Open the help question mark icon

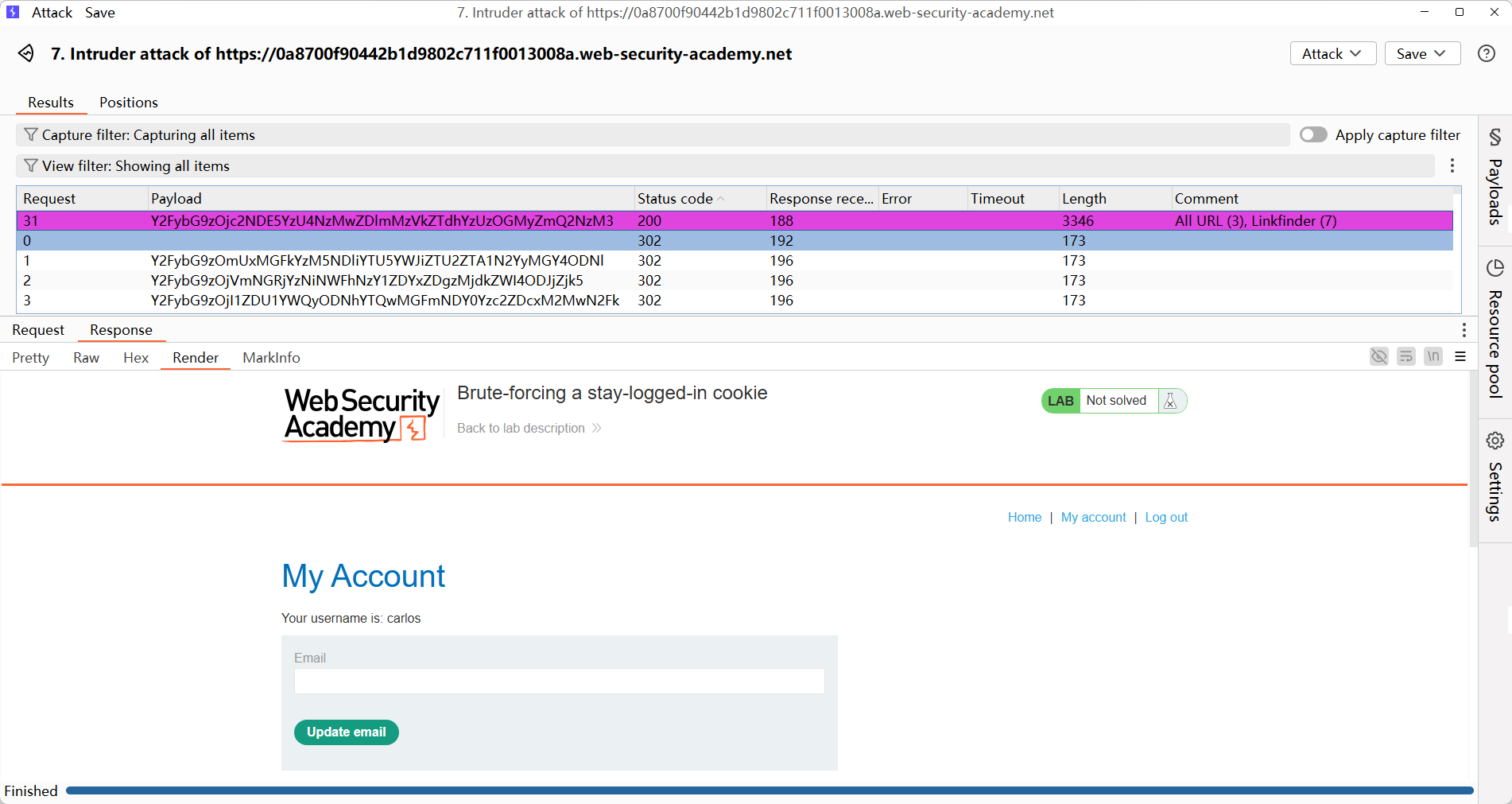(x=1486, y=53)
